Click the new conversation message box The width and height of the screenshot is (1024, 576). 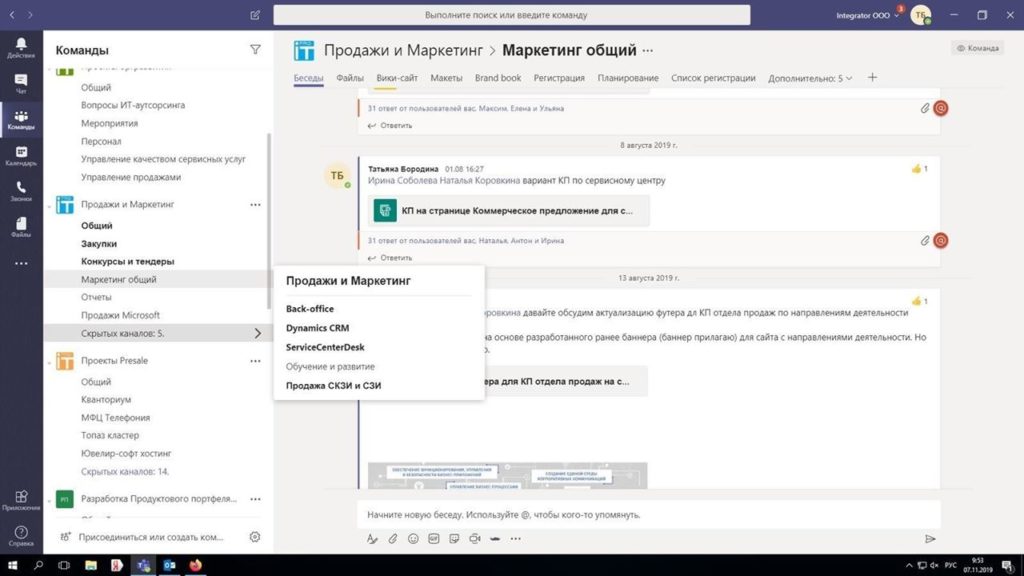[648, 515]
